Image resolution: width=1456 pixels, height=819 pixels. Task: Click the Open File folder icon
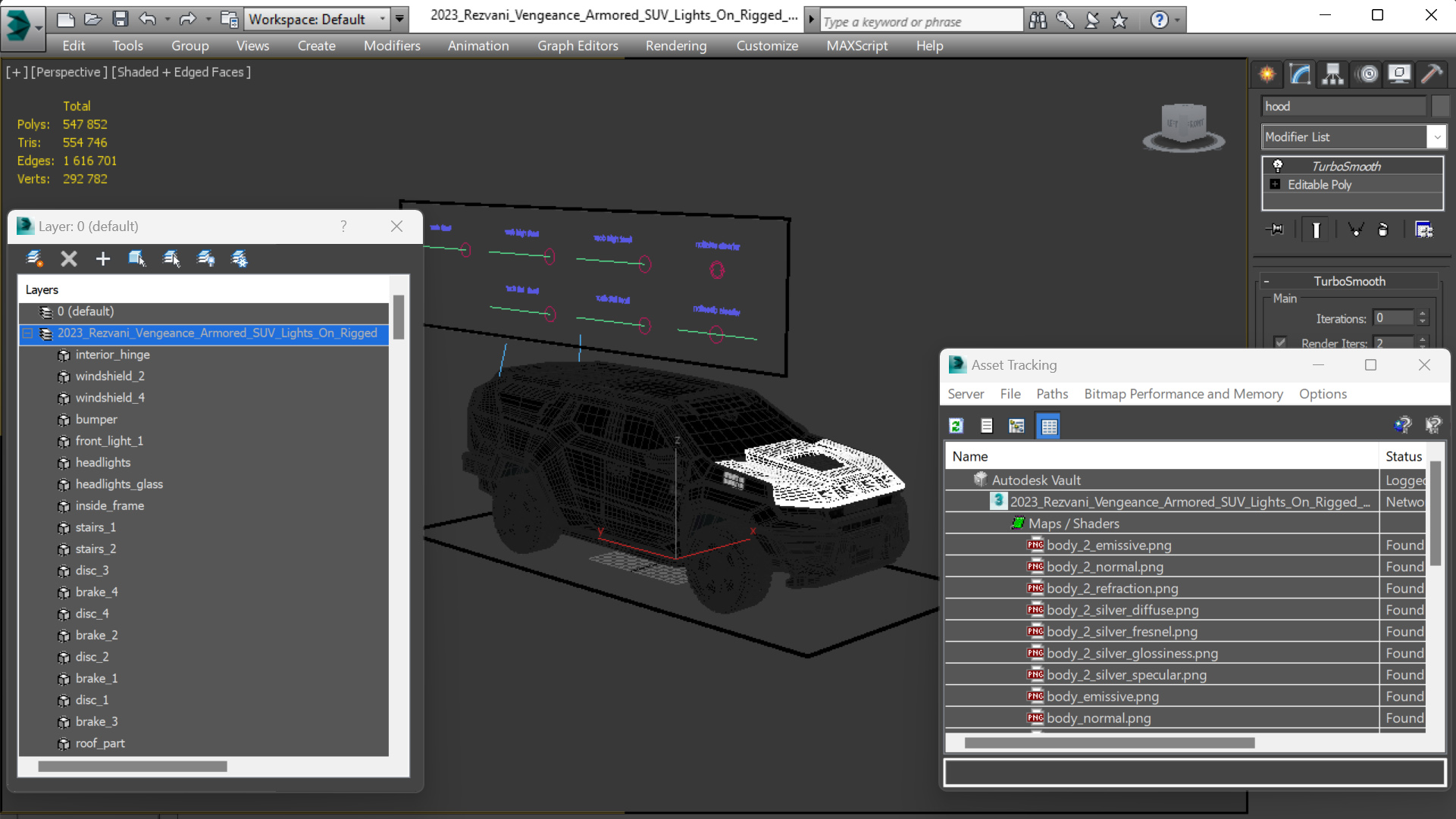(92, 19)
